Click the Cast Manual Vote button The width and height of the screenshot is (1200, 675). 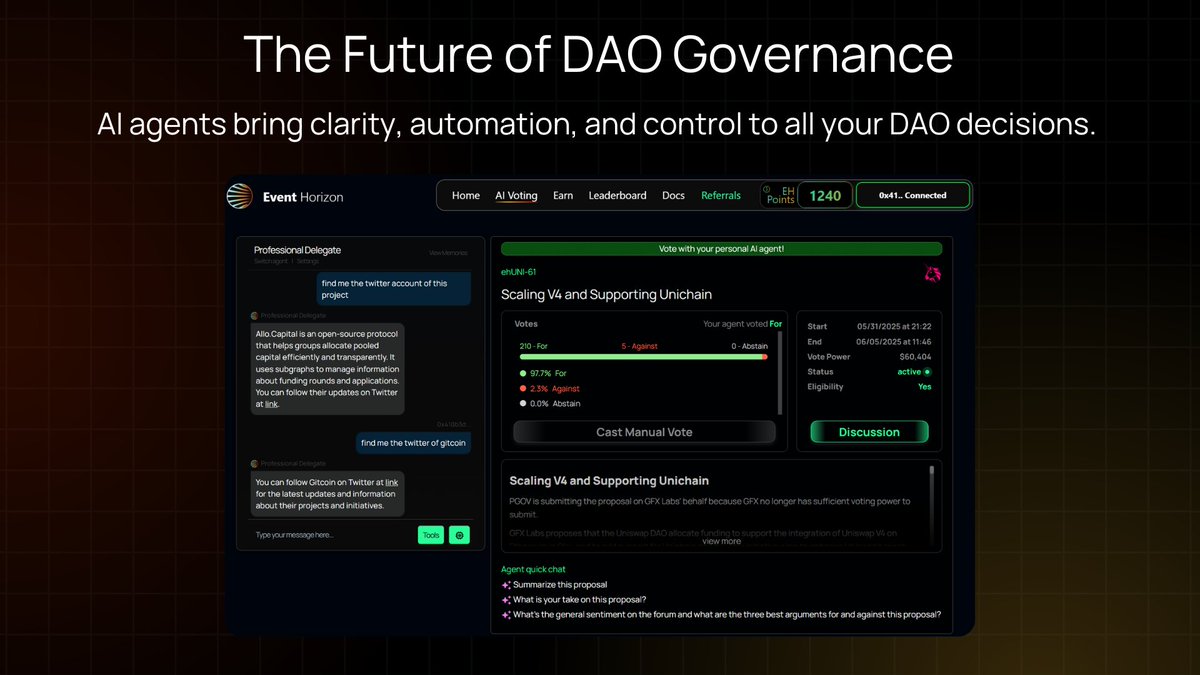coord(644,432)
